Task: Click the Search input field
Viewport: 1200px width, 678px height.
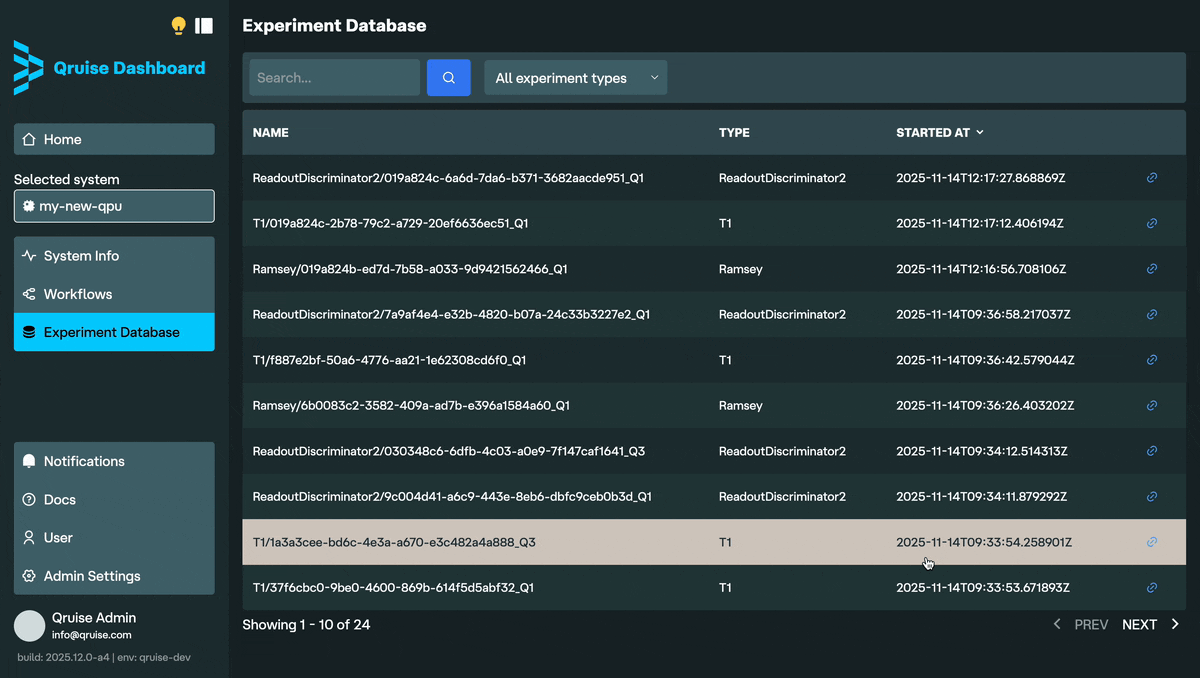Action: coord(334,77)
